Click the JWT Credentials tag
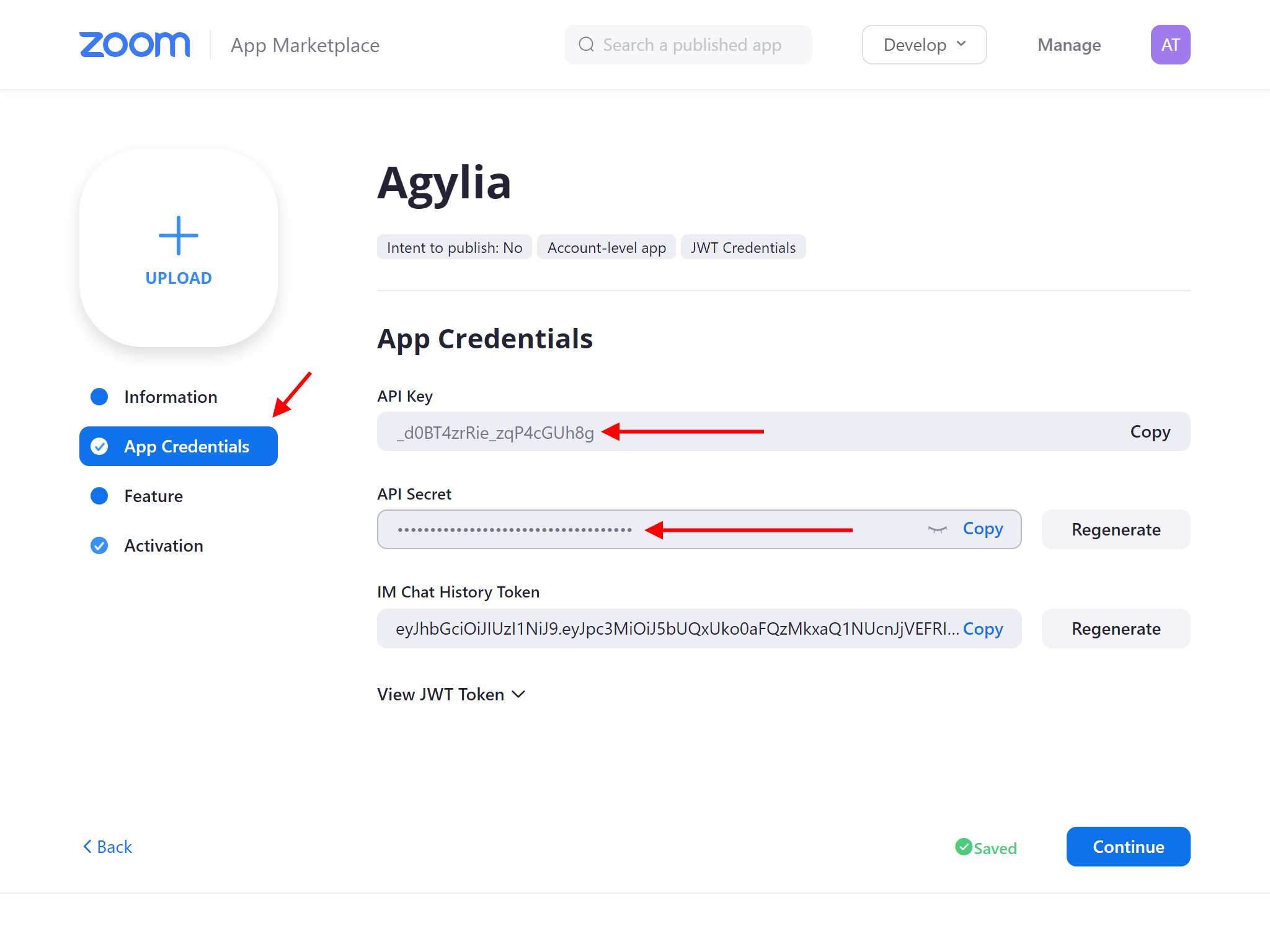Image resolution: width=1270 pixels, height=952 pixels. [x=743, y=247]
